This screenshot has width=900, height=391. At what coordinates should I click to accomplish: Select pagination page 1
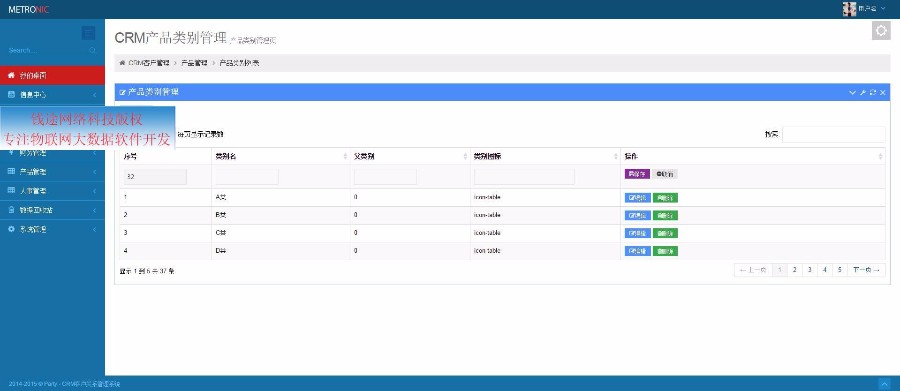779,270
